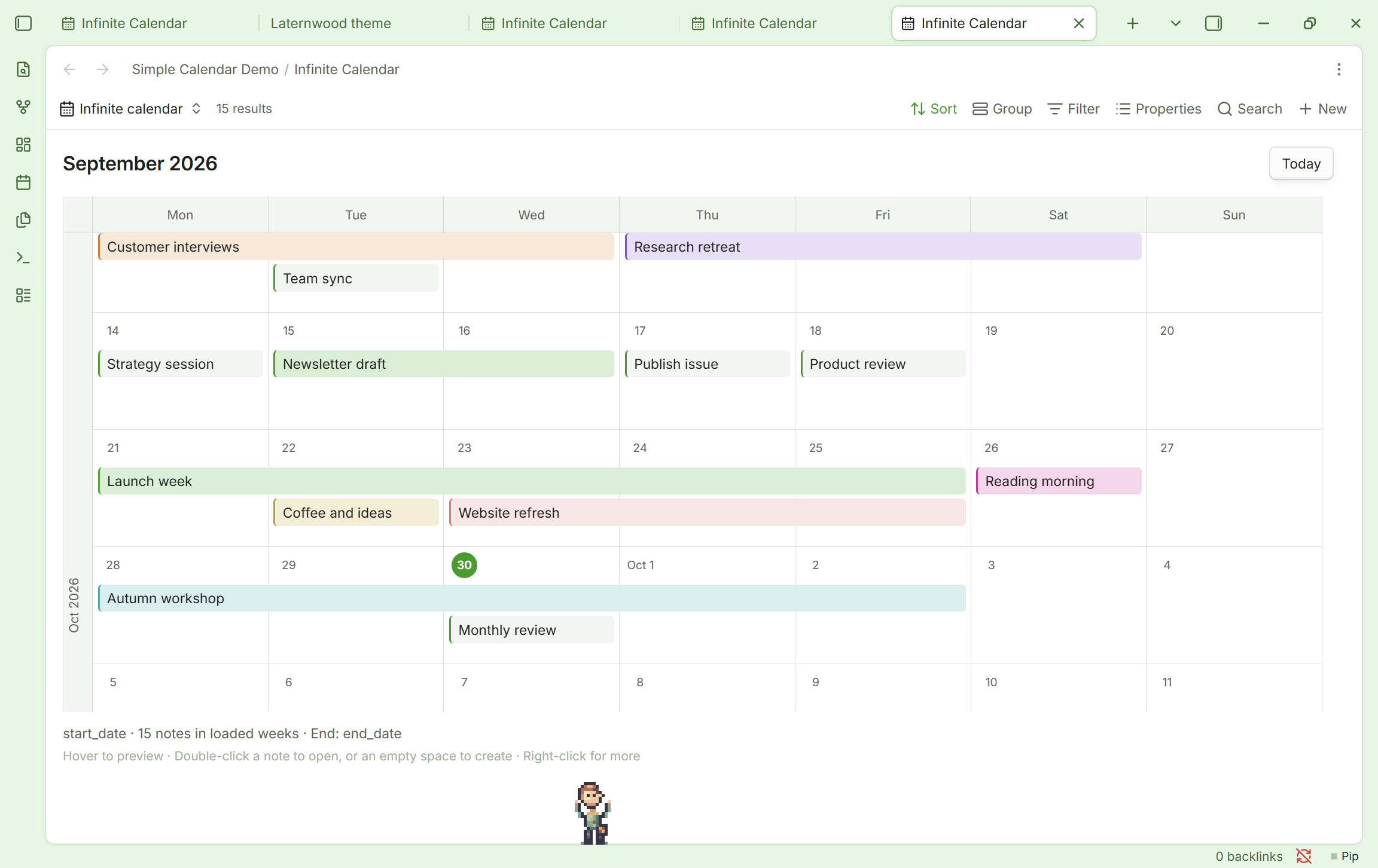1378x868 pixels.
Task: Open the Team sync event
Action: [356, 279]
